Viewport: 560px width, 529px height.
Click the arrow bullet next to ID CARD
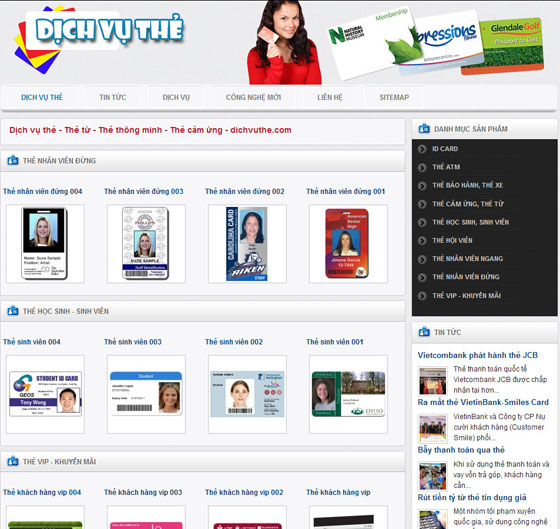click(x=422, y=149)
